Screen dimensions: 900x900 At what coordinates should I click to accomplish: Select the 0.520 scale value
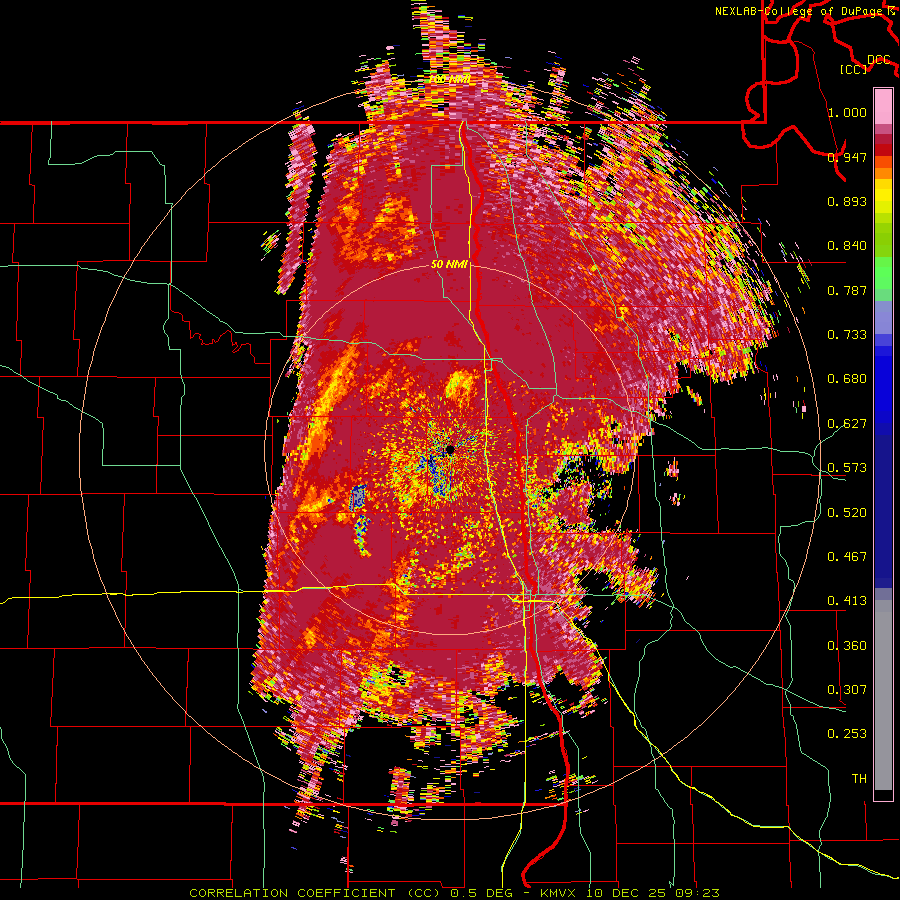click(847, 513)
